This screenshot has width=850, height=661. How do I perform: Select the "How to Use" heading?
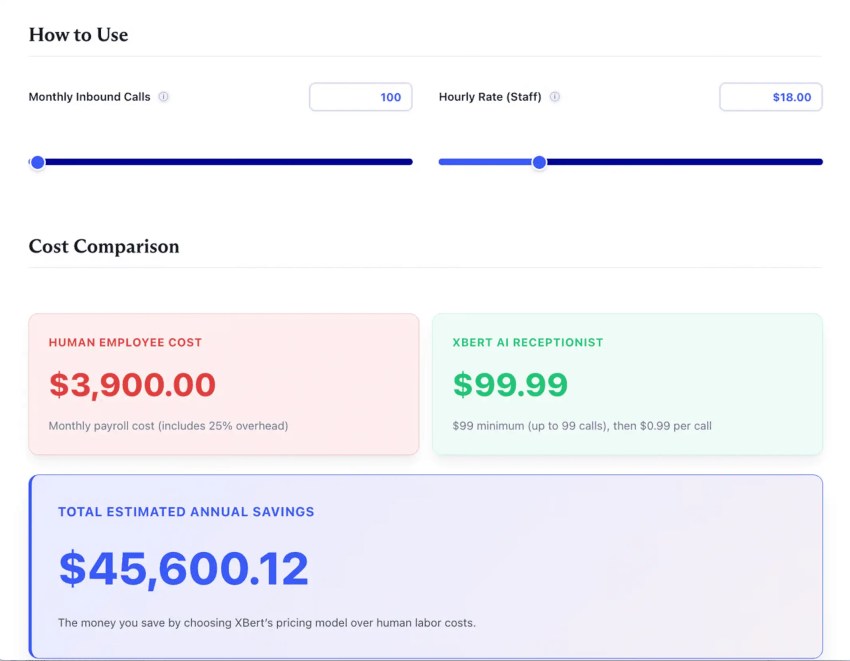coord(79,35)
